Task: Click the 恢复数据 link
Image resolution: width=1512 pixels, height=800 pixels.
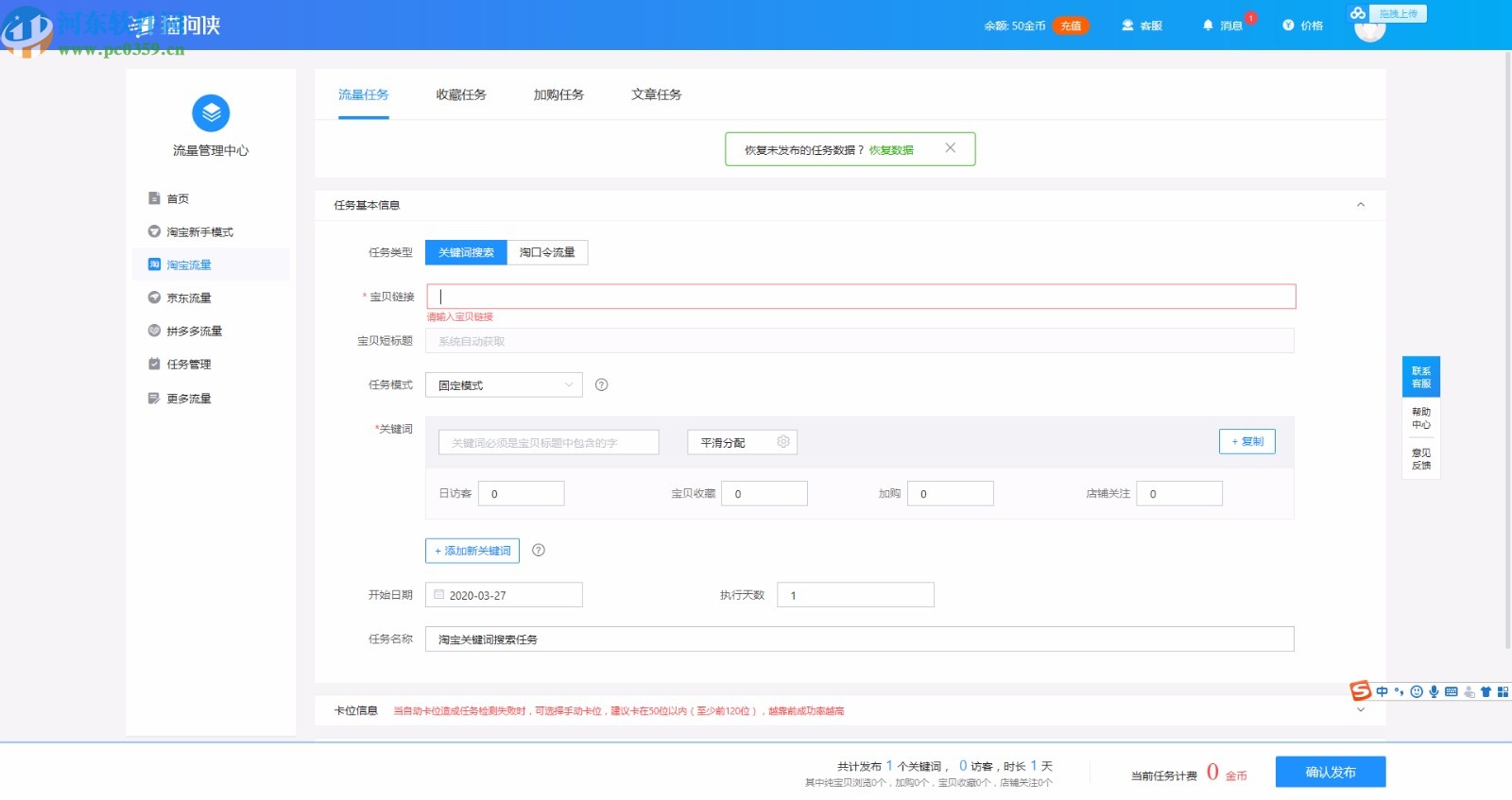Action: click(891, 150)
